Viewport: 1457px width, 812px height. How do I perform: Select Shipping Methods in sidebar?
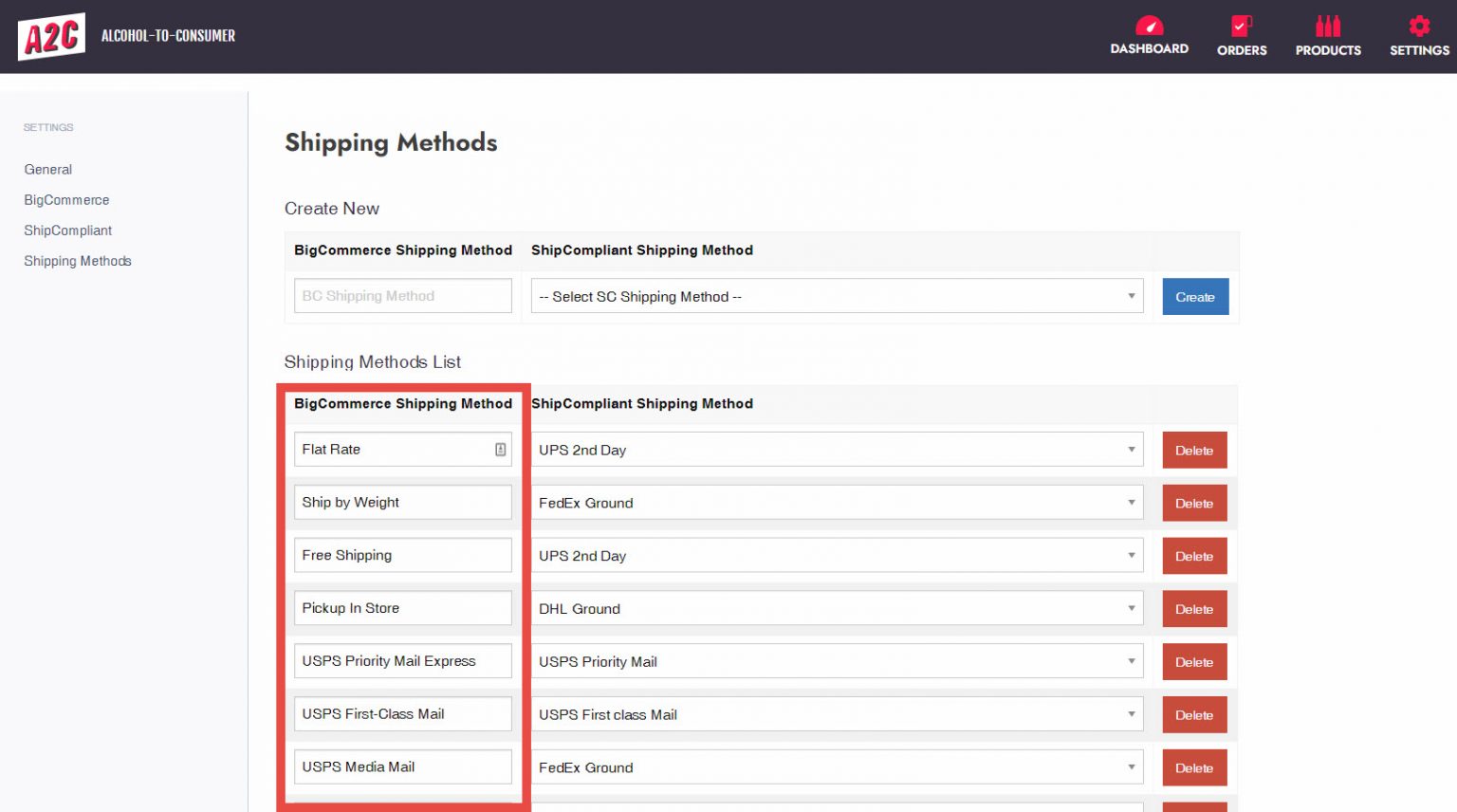point(78,261)
